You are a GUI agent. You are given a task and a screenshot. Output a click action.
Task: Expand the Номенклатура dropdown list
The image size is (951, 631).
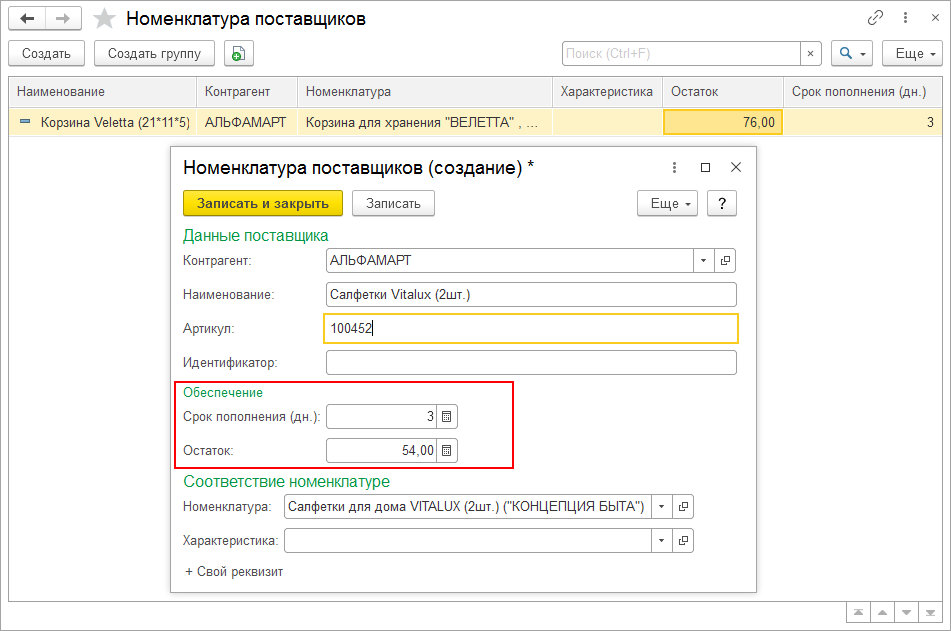[662, 507]
